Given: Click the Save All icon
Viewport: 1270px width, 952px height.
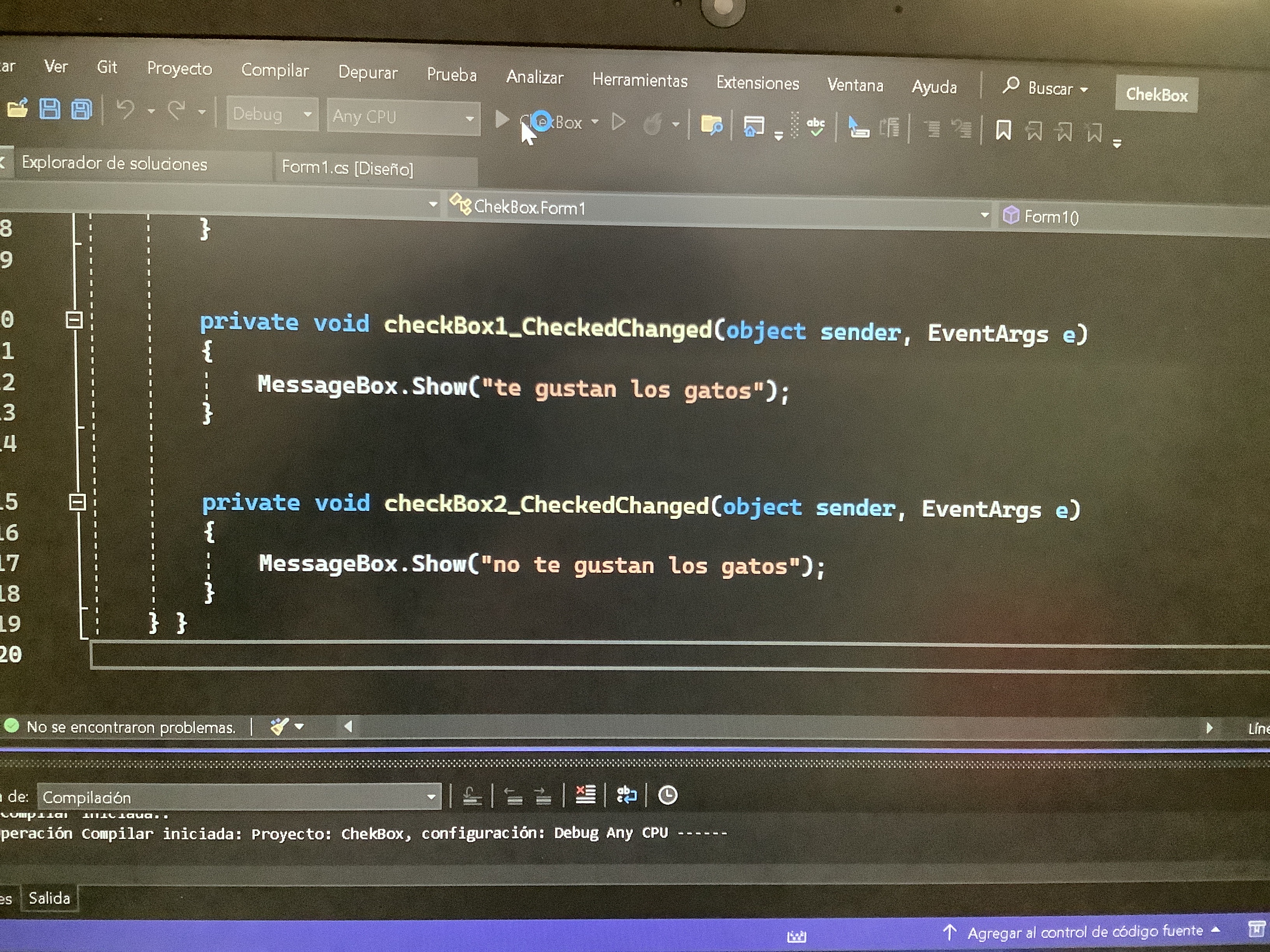Looking at the screenshot, I should tap(81, 110).
